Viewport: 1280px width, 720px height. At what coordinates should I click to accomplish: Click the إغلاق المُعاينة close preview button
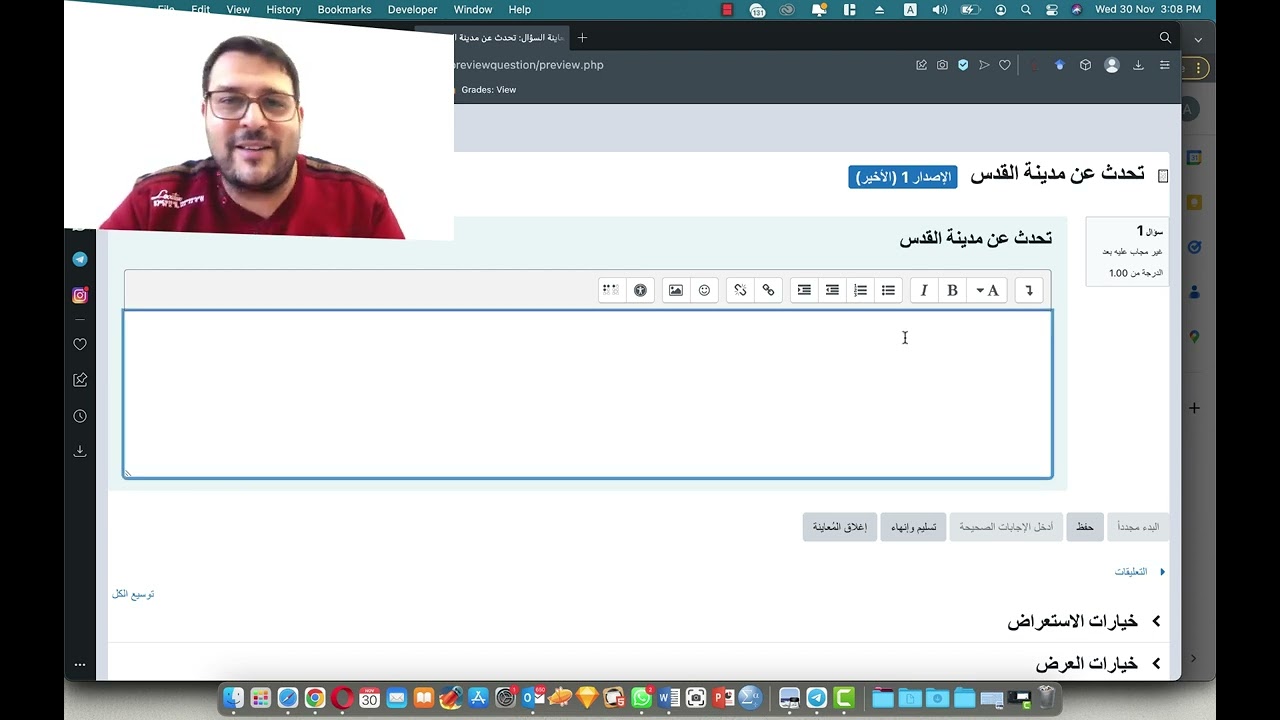(x=840, y=527)
